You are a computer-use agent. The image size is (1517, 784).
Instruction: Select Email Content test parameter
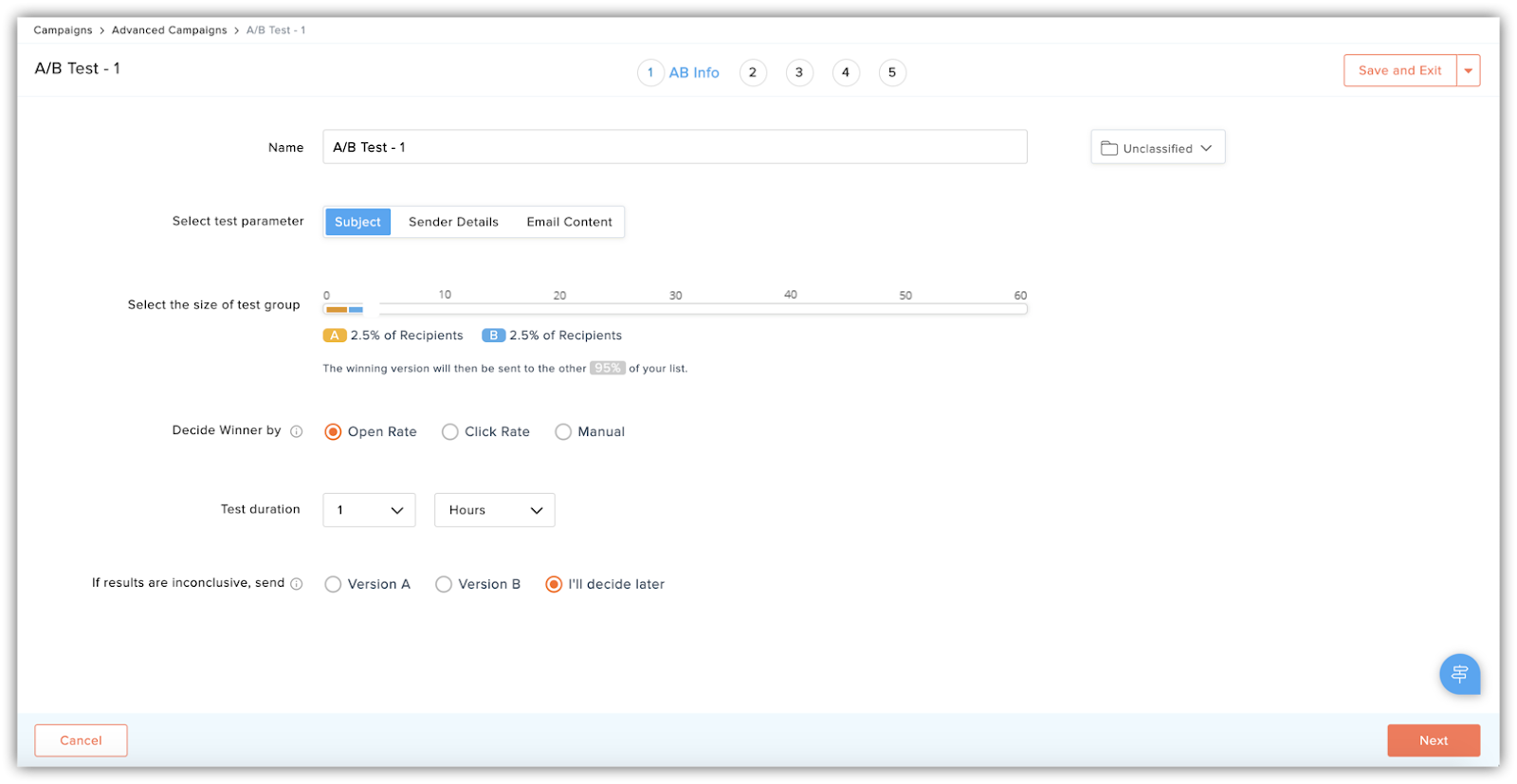[570, 222]
